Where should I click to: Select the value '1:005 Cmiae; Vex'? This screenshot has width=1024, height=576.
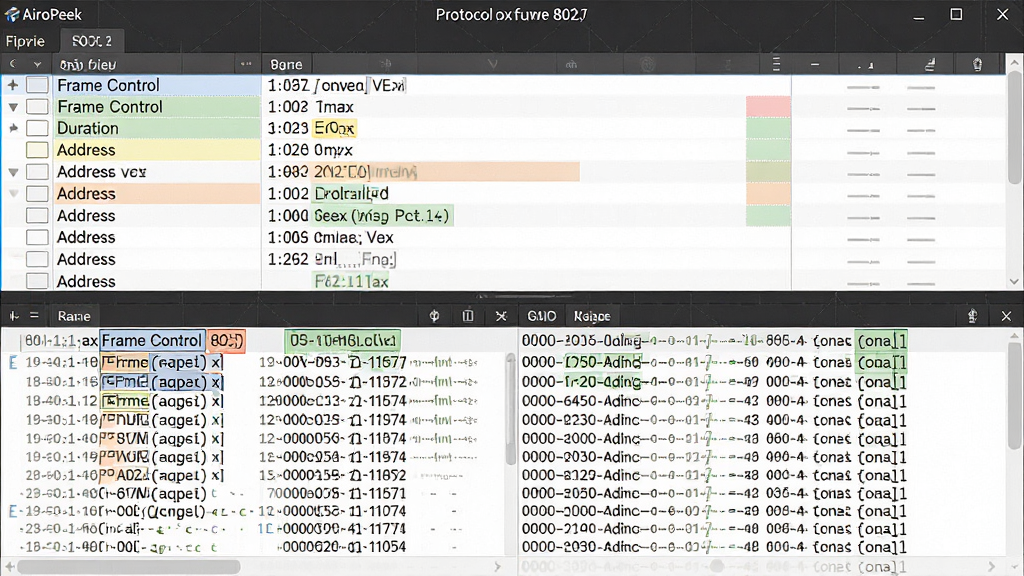point(330,237)
